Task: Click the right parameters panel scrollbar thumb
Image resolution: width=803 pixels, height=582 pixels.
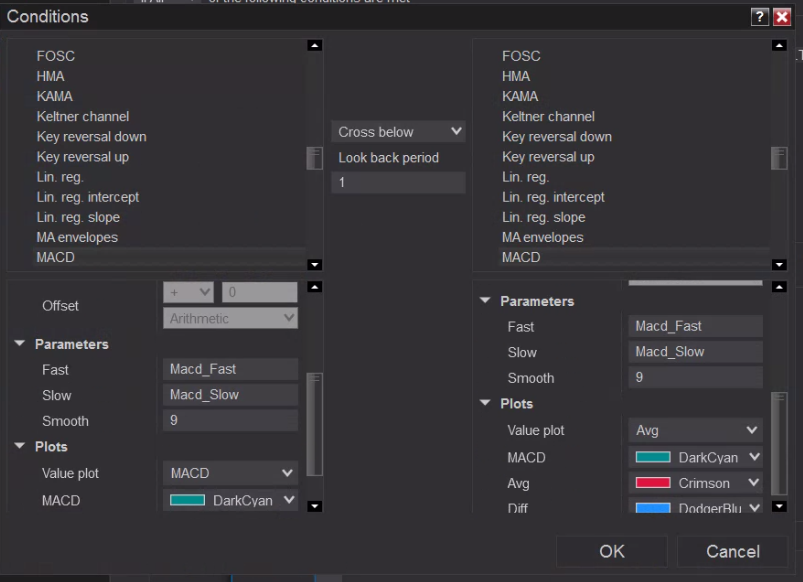Action: [779, 444]
